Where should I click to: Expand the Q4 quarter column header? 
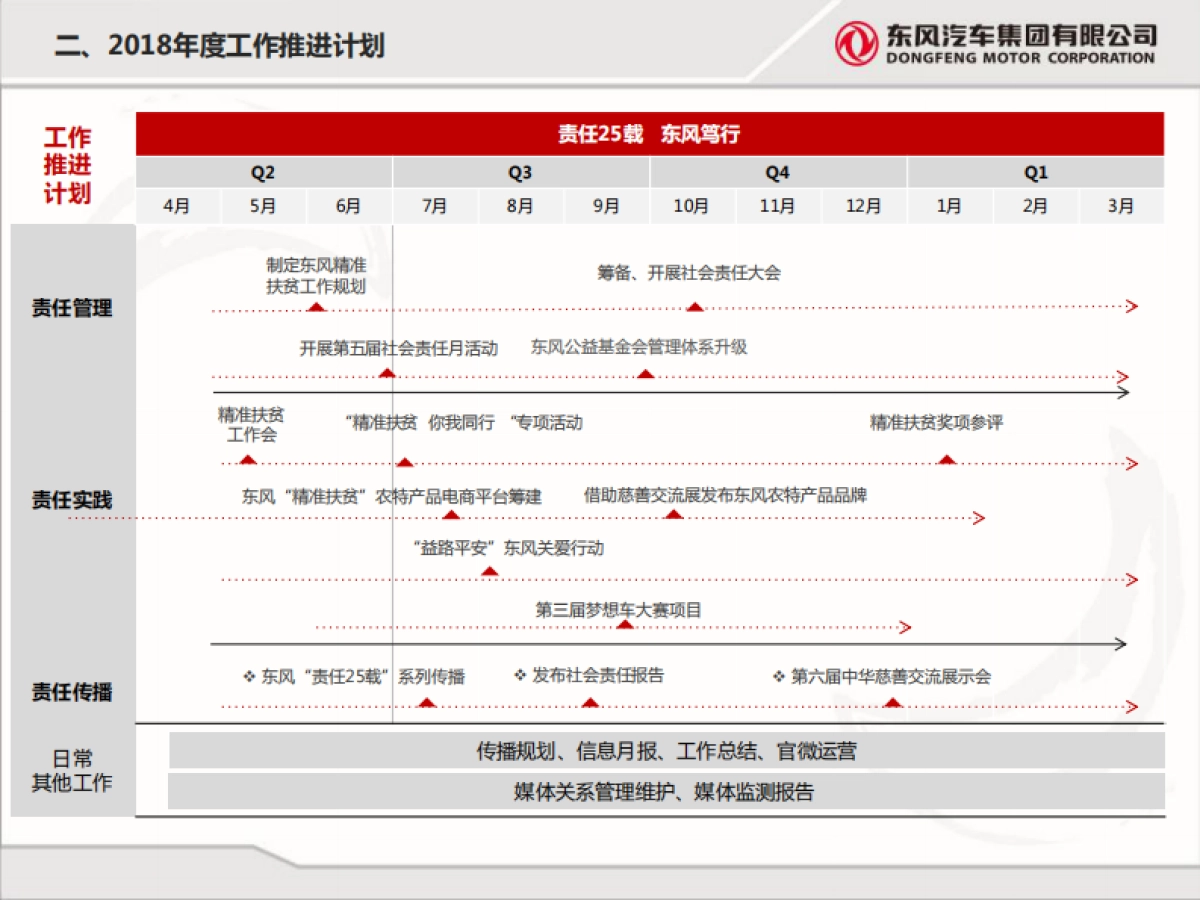[777, 172]
